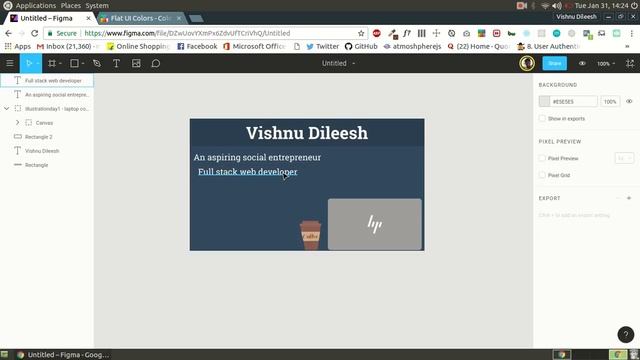Viewport: 640px width, 360px height.
Task: Open the 100% zoom level dropdown
Action: point(606,64)
